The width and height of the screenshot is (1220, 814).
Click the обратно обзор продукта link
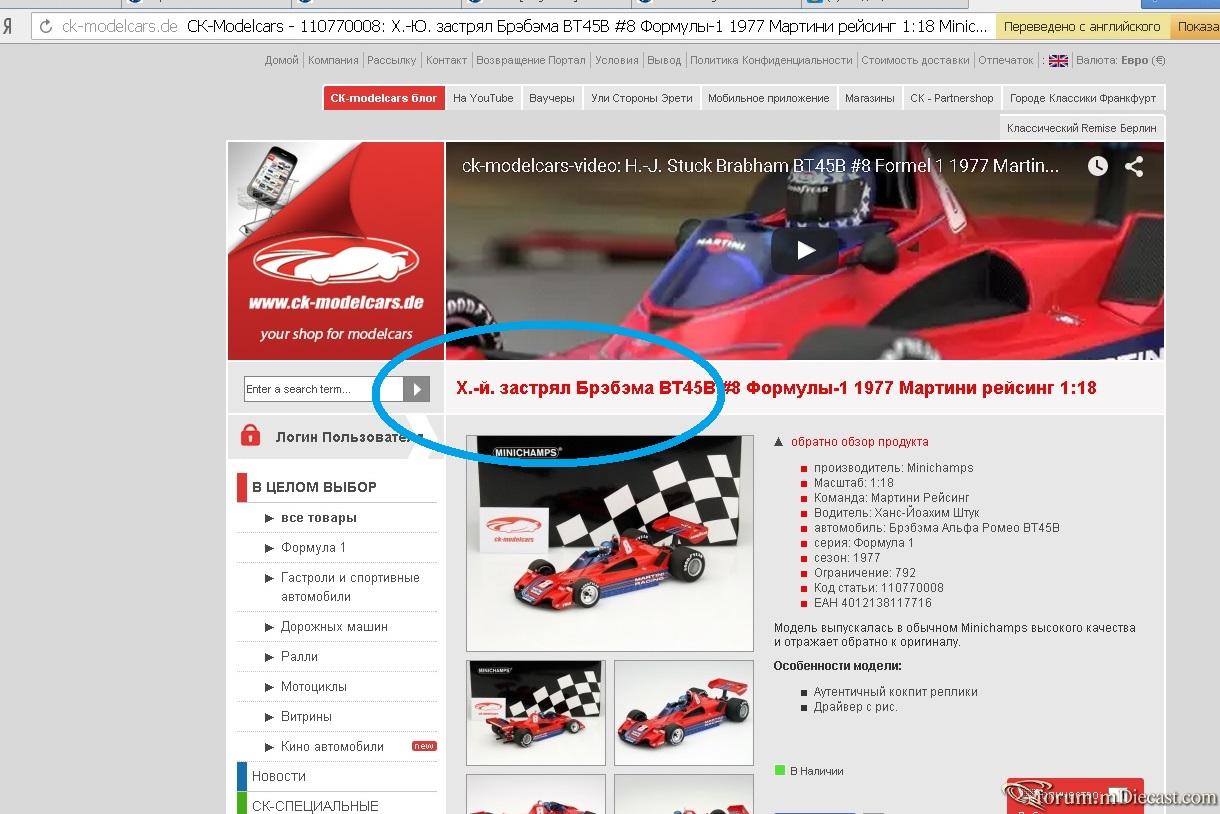point(860,442)
